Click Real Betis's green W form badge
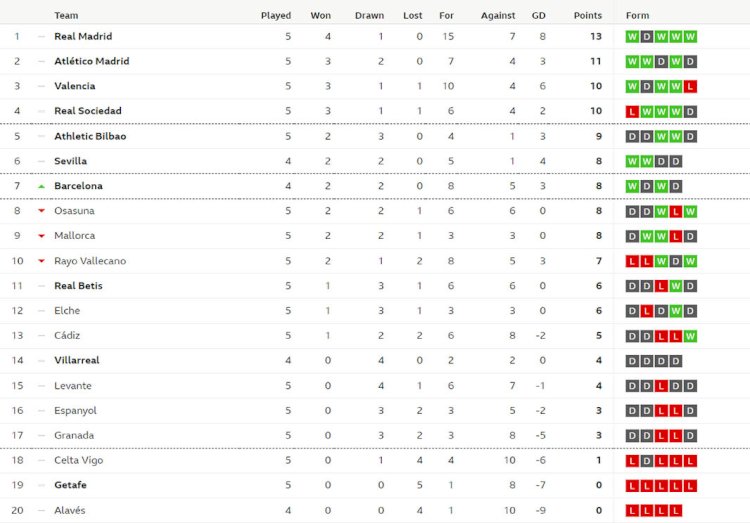 click(x=675, y=286)
